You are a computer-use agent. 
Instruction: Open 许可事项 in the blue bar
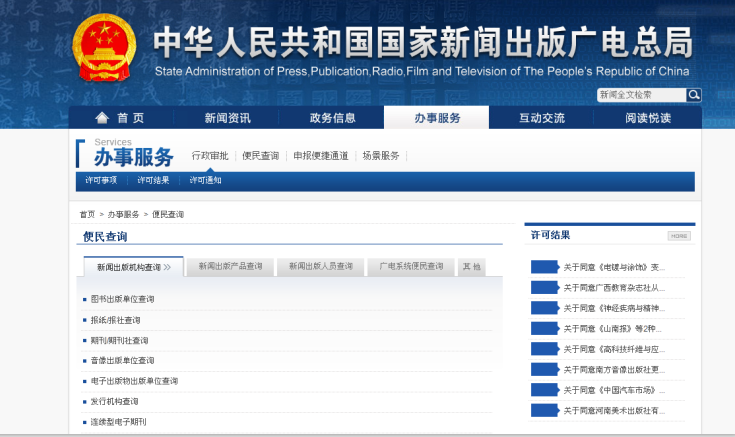point(101,180)
